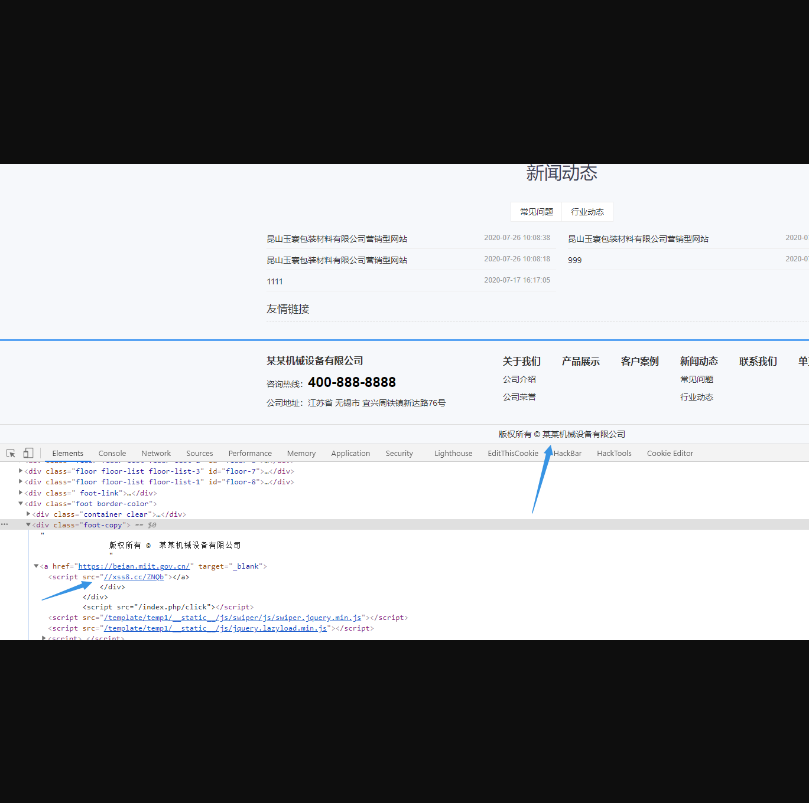Select the /index.php/click script row
The image size is (809, 803).
click(168, 607)
